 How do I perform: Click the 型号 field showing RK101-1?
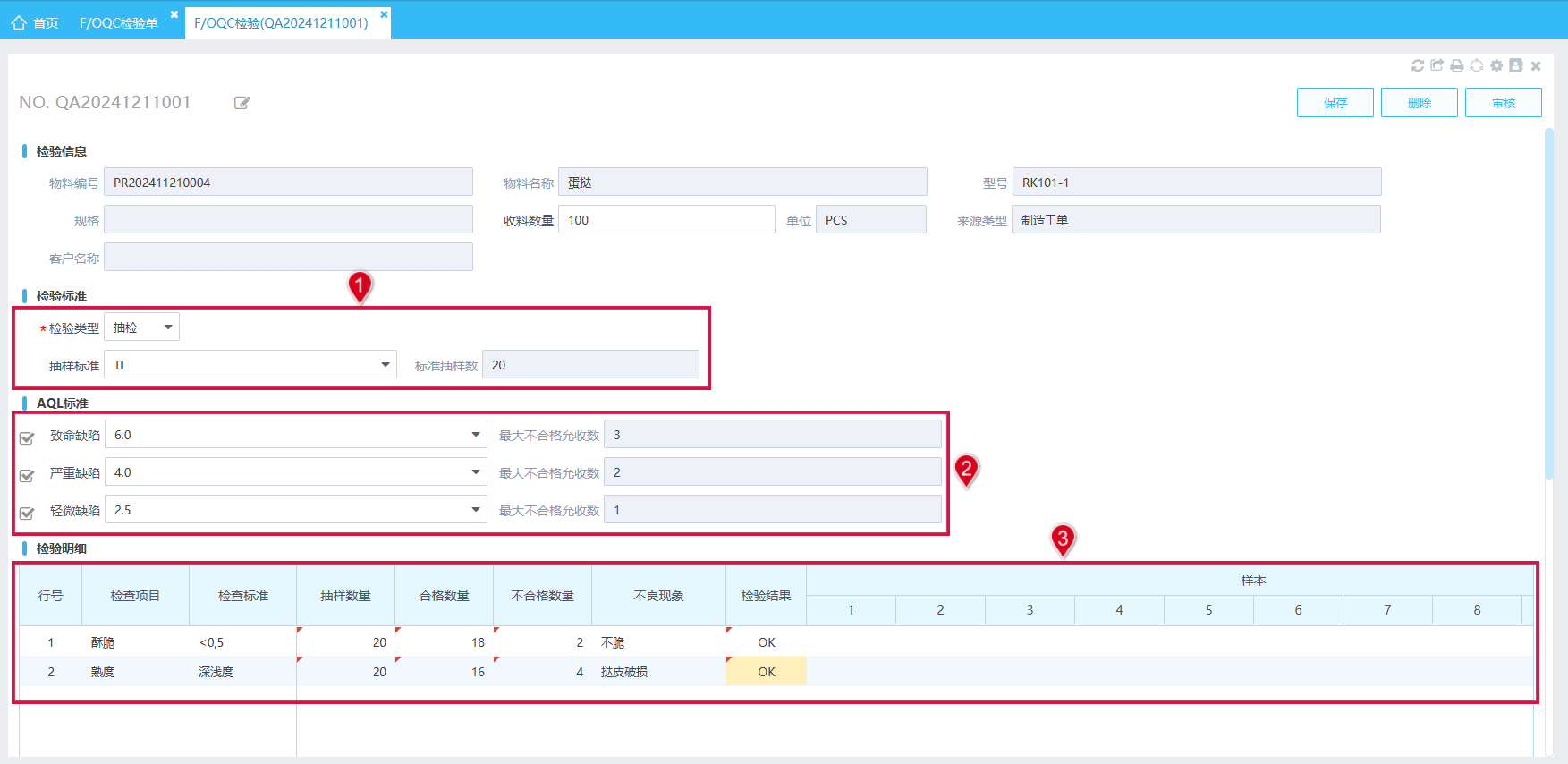click(x=1197, y=183)
